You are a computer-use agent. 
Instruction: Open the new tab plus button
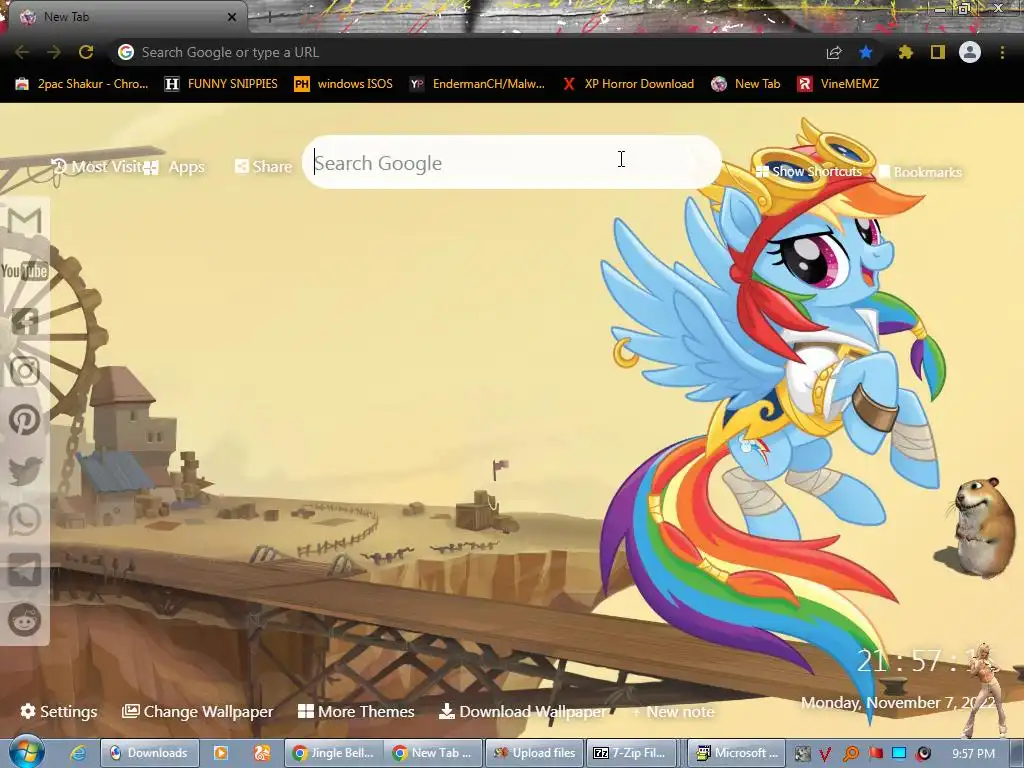(x=268, y=17)
